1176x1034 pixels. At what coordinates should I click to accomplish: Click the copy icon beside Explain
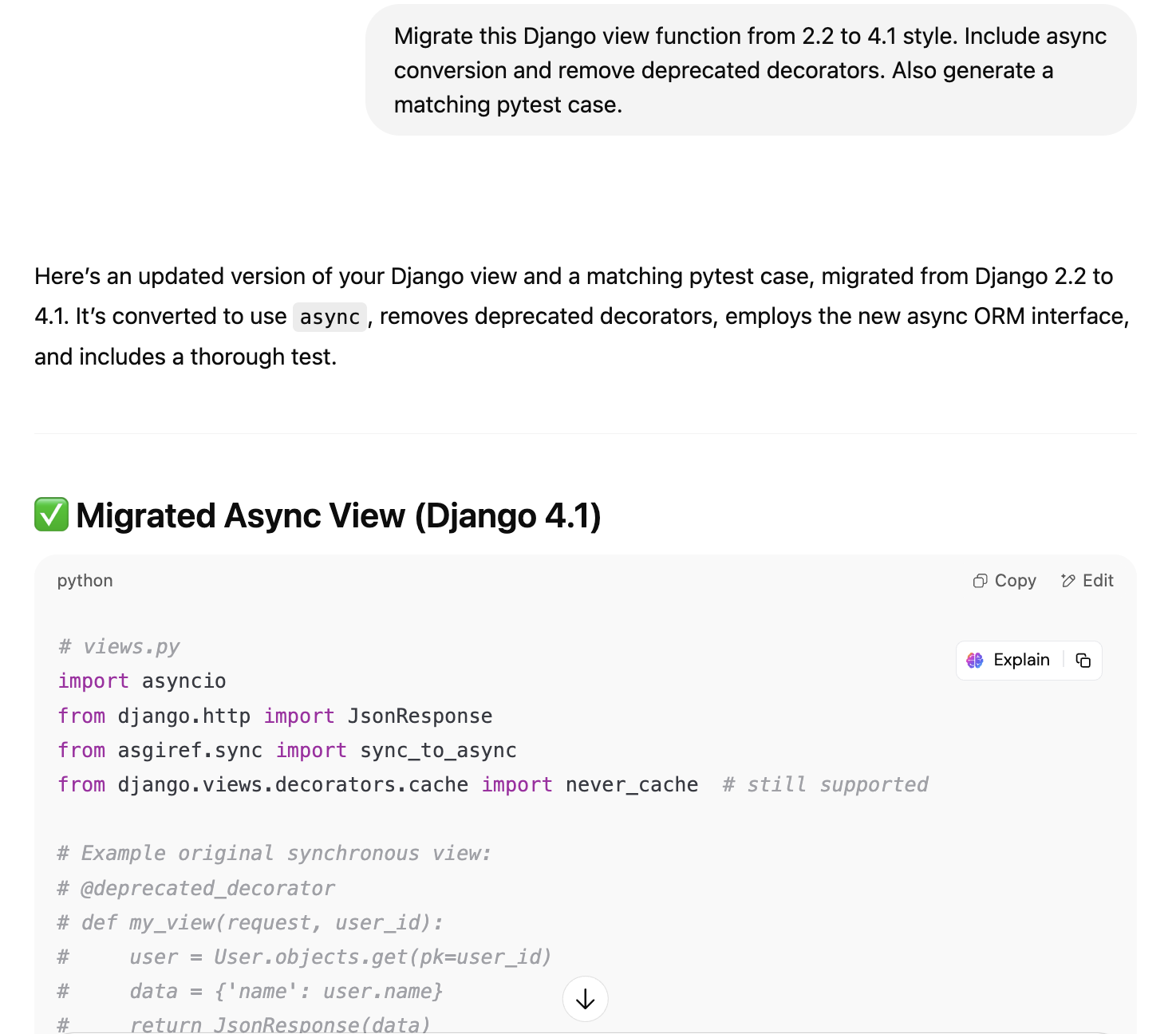[x=1083, y=660]
